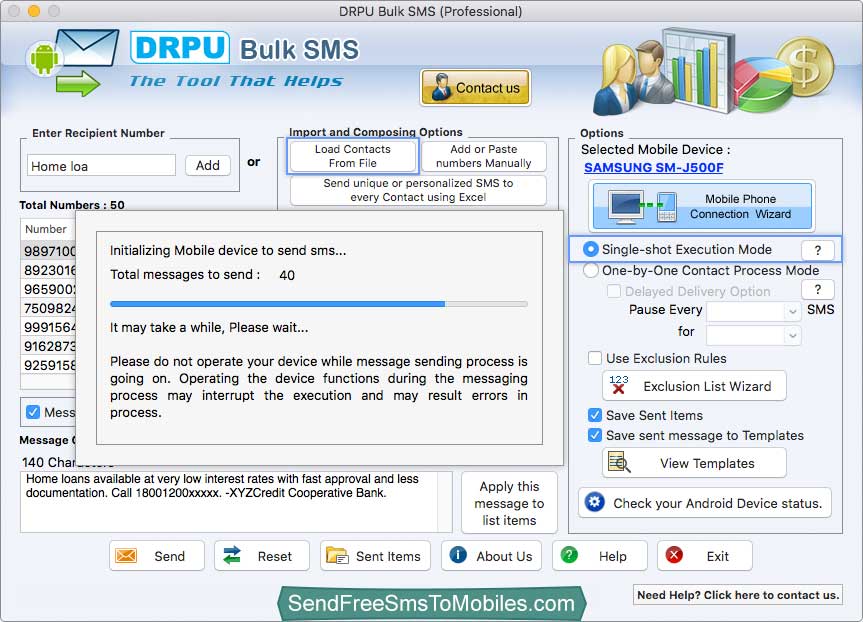Screen dimensions: 863x622
Task: Click the Contact us button label
Action: pyautogui.click(x=488, y=88)
